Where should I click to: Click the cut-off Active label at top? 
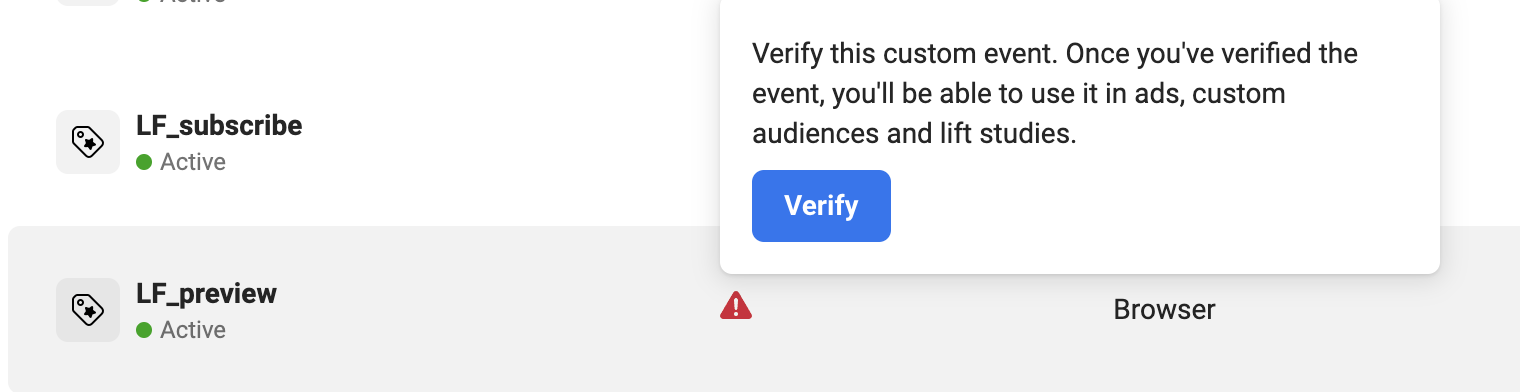click(x=193, y=2)
